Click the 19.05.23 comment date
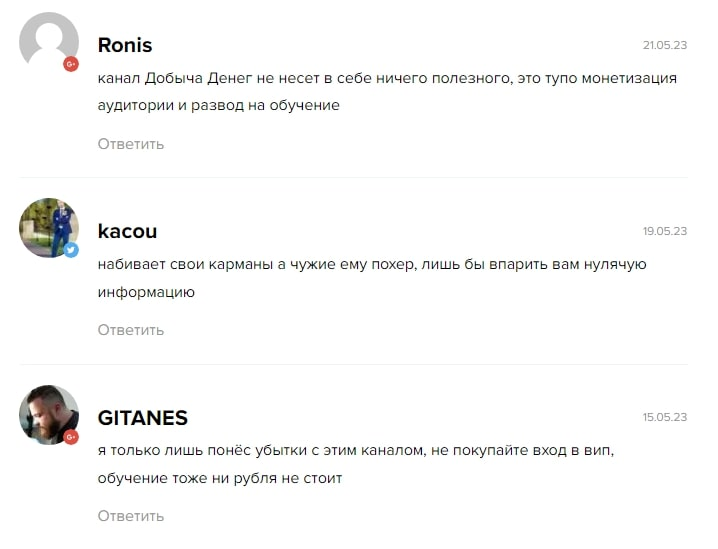This screenshot has width=718, height=549. (664, 231)
